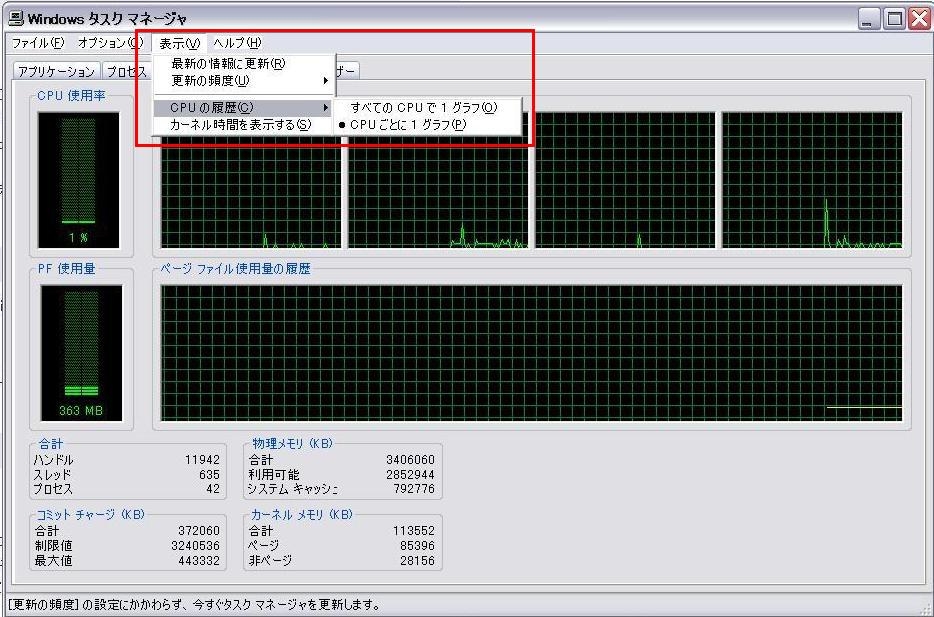This screenshot has width=934, height=617.
Task: Select すべての CPU で 1 グラフ(O)
Action: point(427,108)
